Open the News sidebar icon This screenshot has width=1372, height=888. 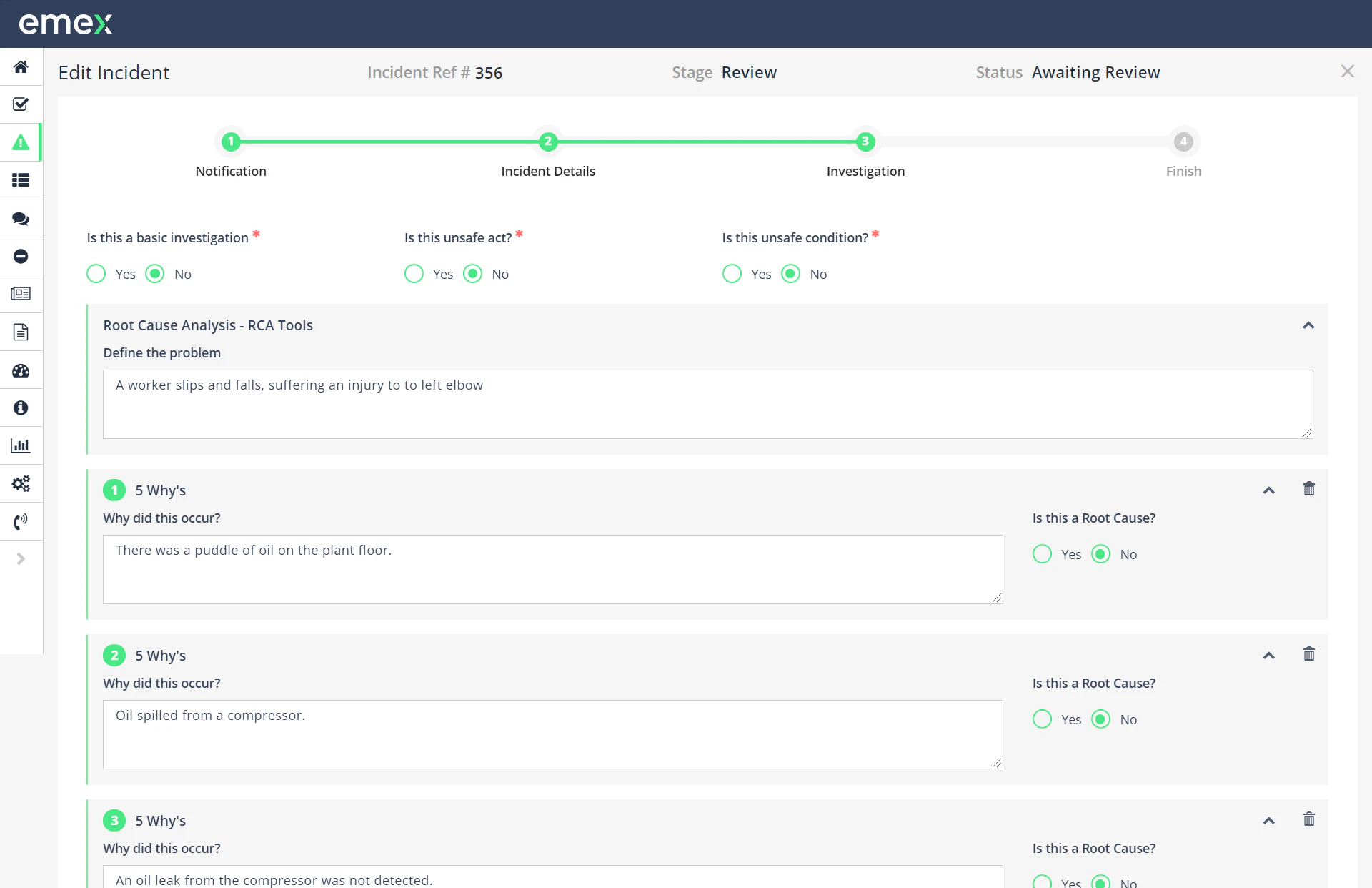21,293
